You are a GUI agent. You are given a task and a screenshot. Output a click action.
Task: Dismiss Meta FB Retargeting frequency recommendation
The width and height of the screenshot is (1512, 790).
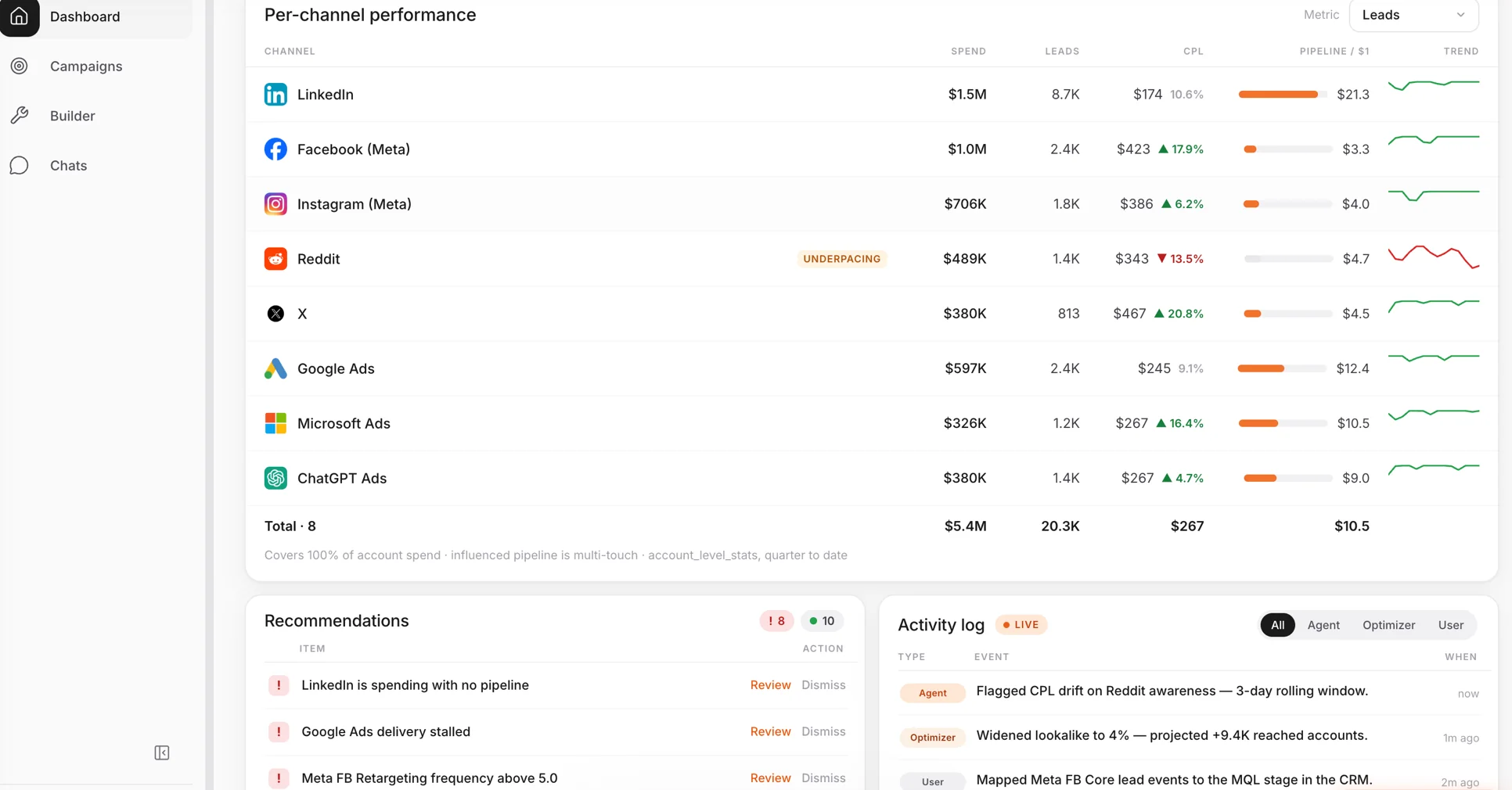(x=823, y=778)
